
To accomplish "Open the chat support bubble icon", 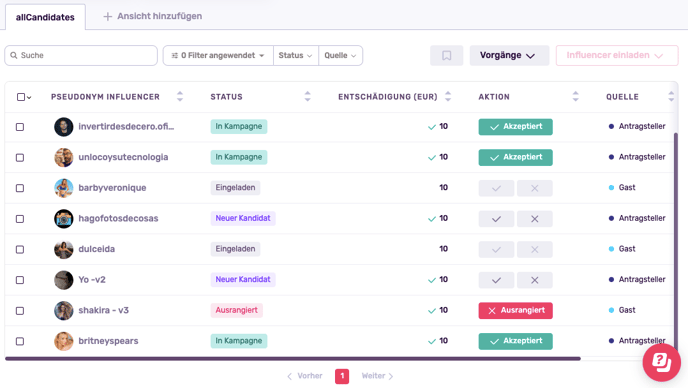I will (x=662, y=362).
